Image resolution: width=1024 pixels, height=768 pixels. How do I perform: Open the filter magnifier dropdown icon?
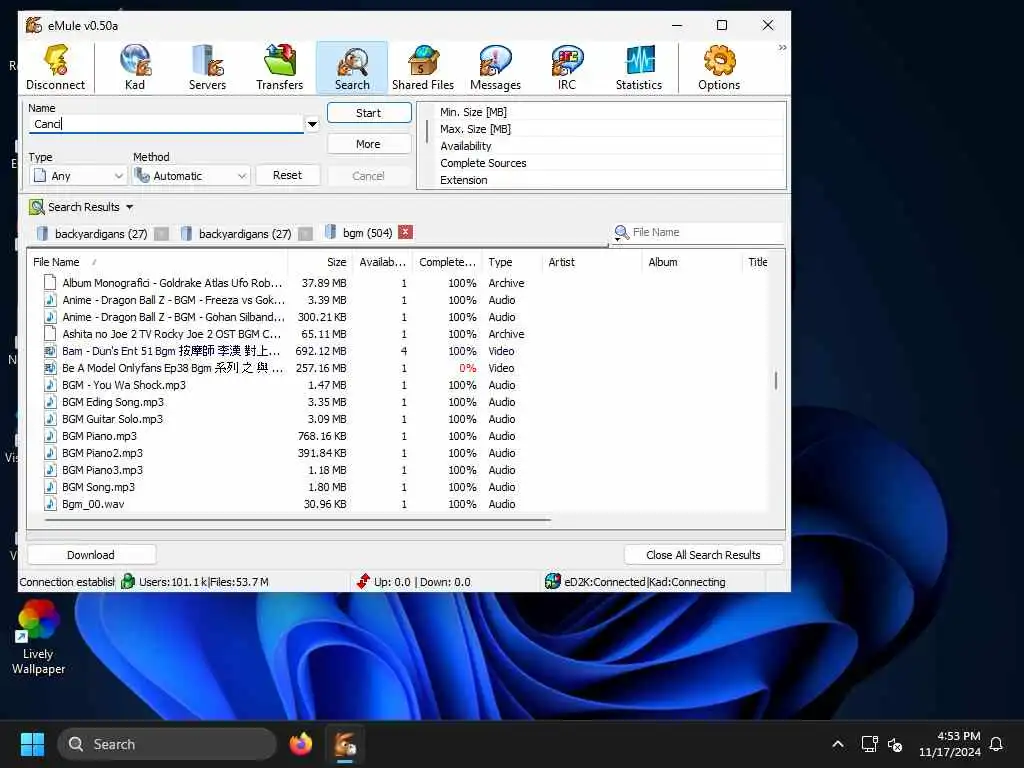point(621,232)
